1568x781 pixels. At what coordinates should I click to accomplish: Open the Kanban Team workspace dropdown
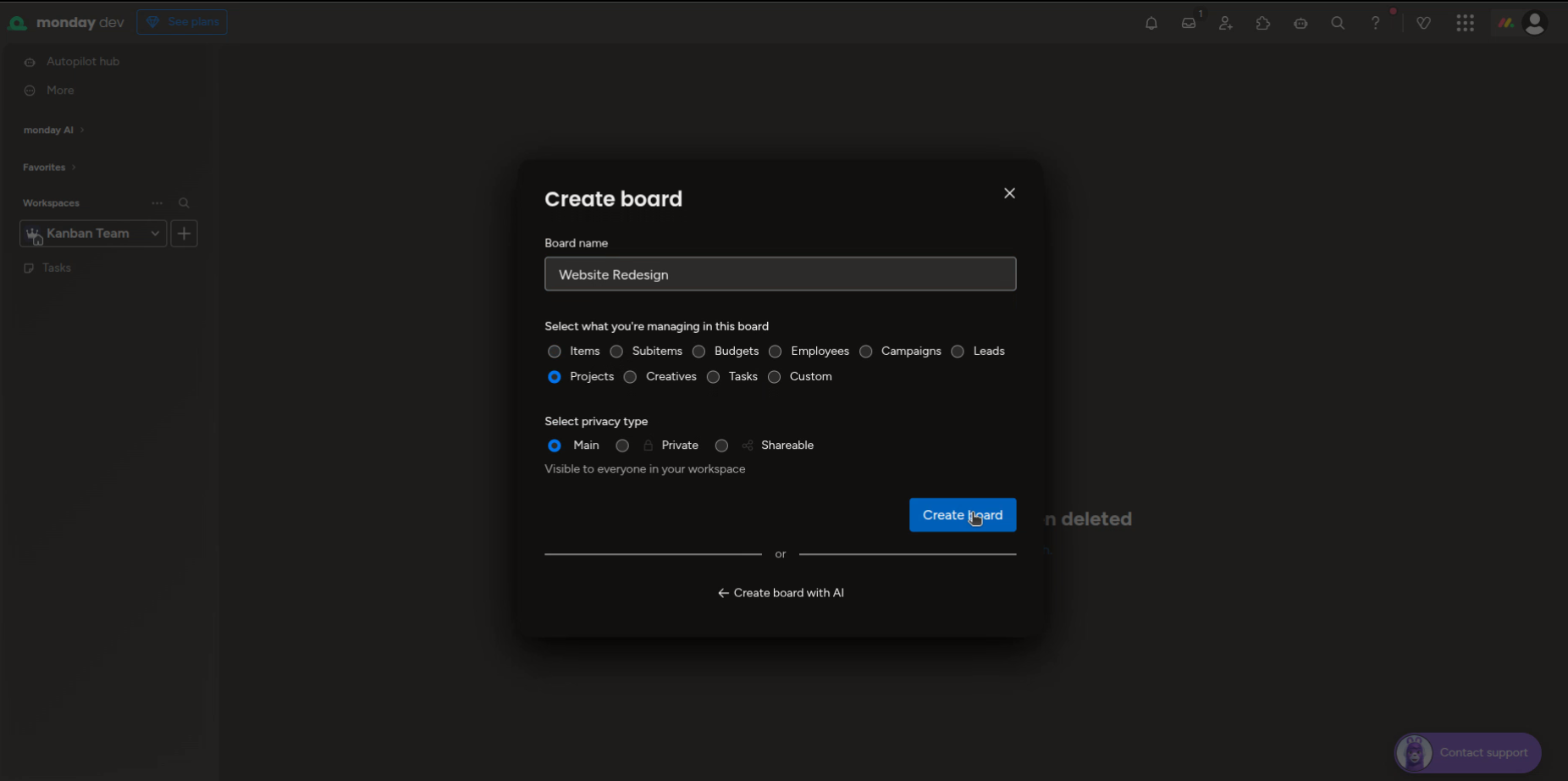93,234
